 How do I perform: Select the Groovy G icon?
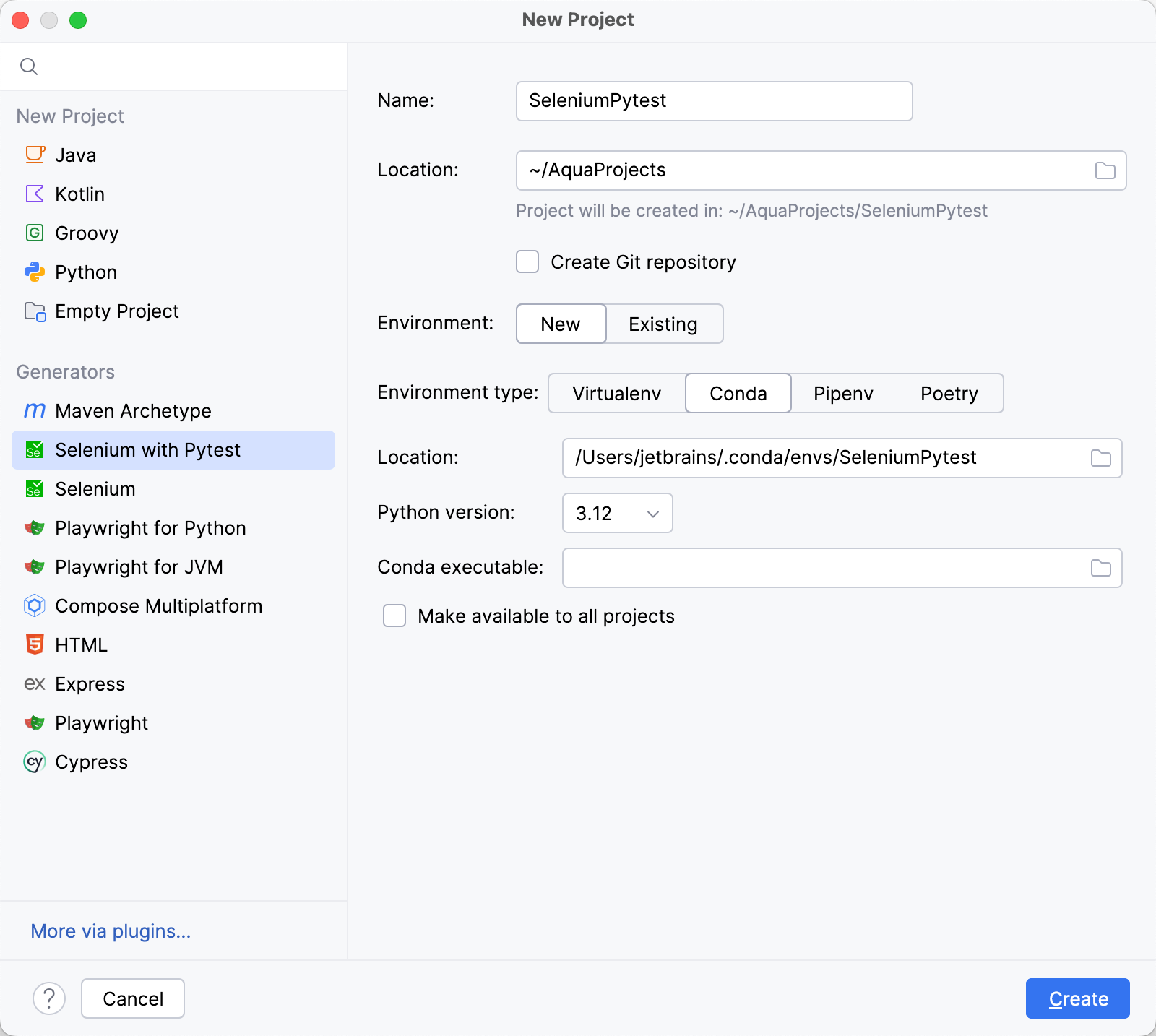pos(35,233)
